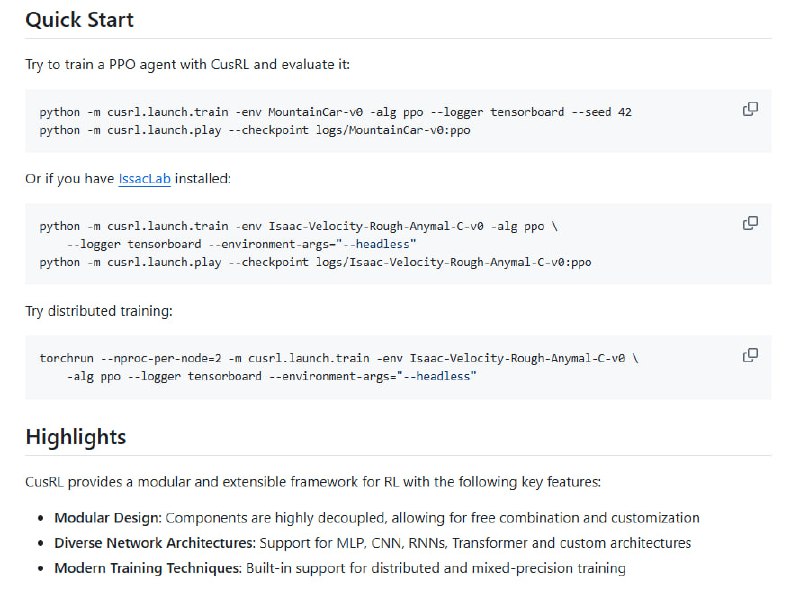Click the Highlights heading
Screen dimensions: 800x589
click(75, 436)
